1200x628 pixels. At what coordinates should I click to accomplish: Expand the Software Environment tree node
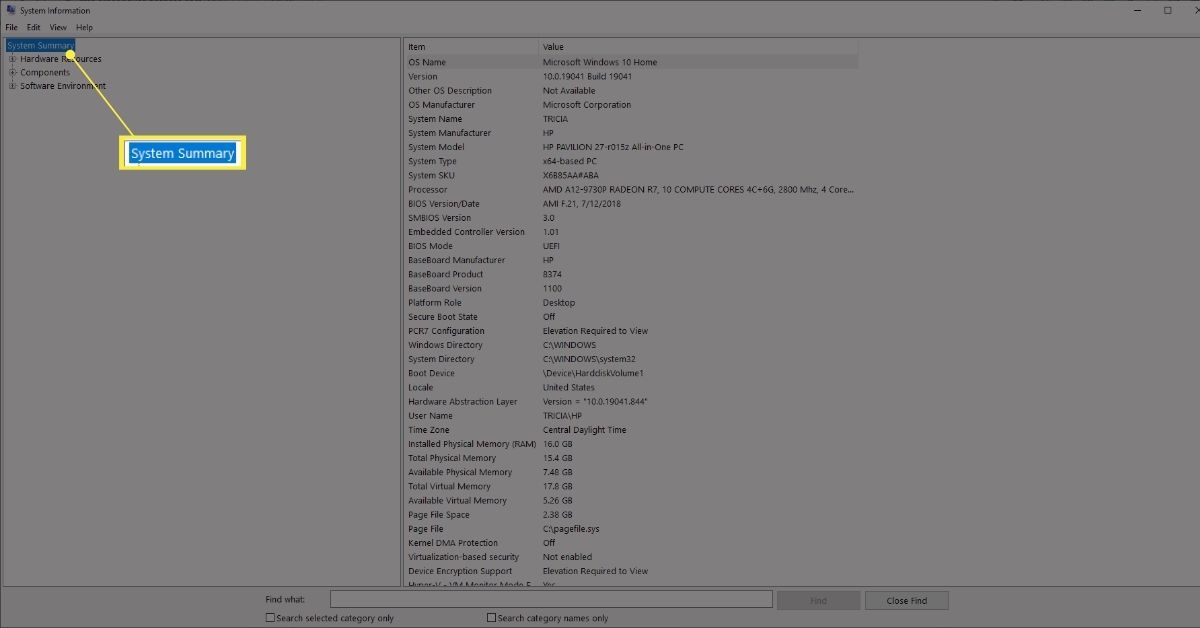[x=12, y=86]
